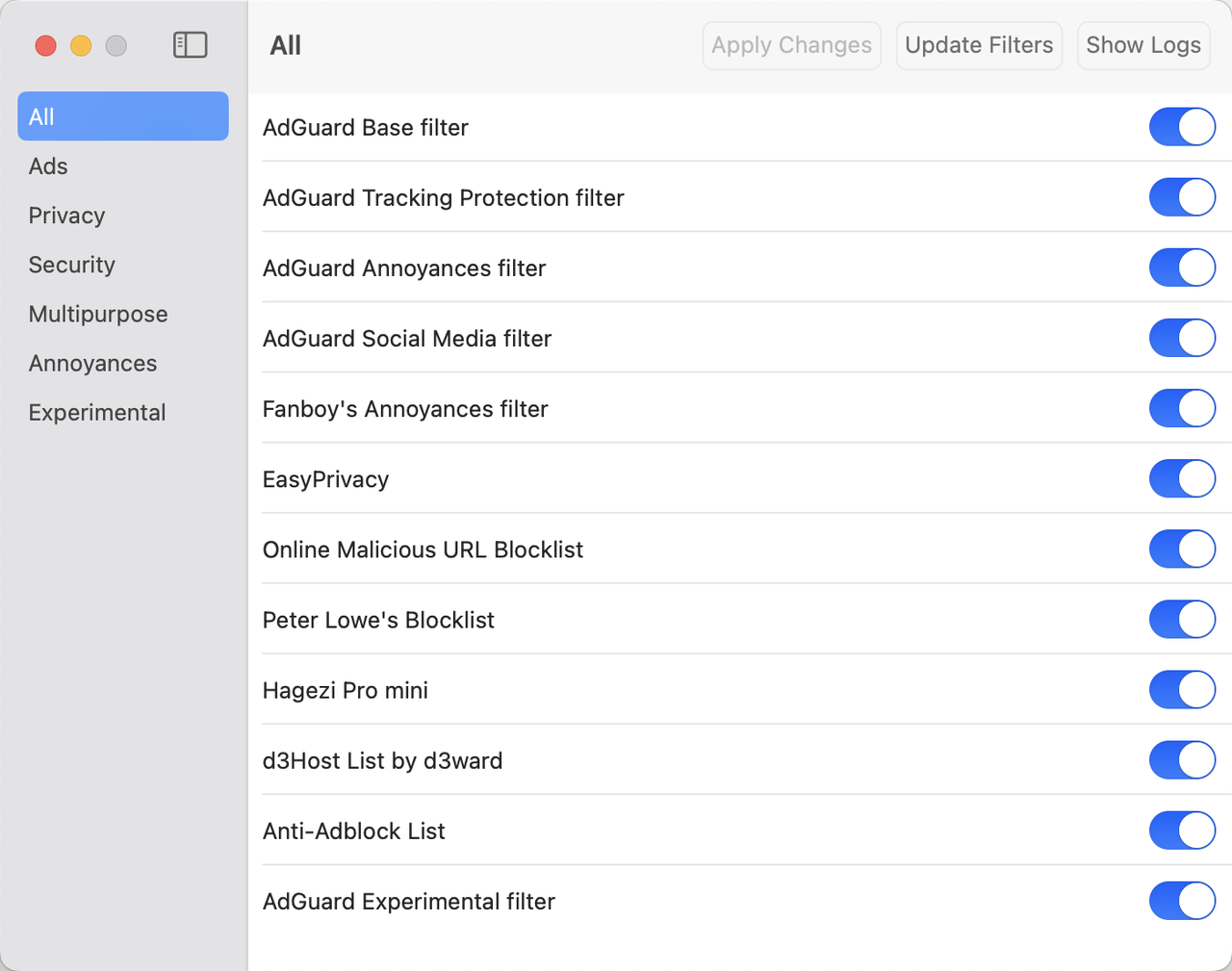The width and height of the screenshot is (1232, 971).
Task: Disable d3Host List by d3ward
Action: [x=1181, y=759]
